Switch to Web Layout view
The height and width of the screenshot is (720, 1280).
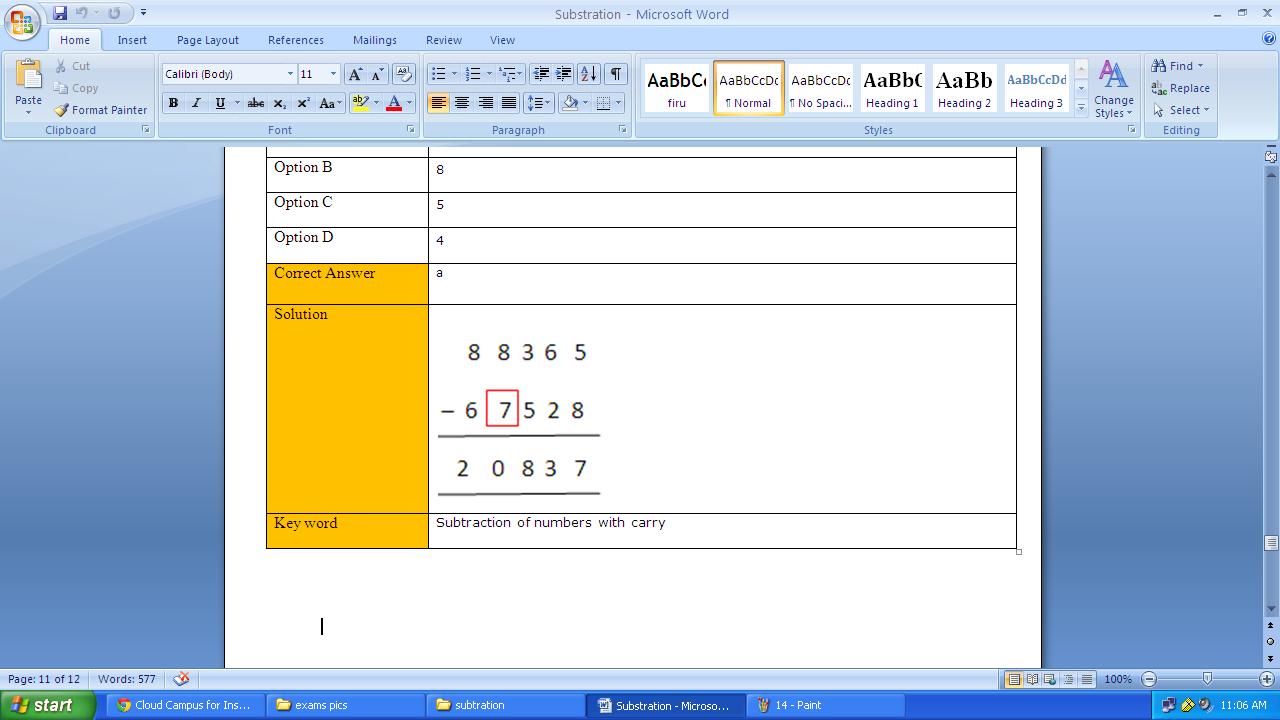1050,680
